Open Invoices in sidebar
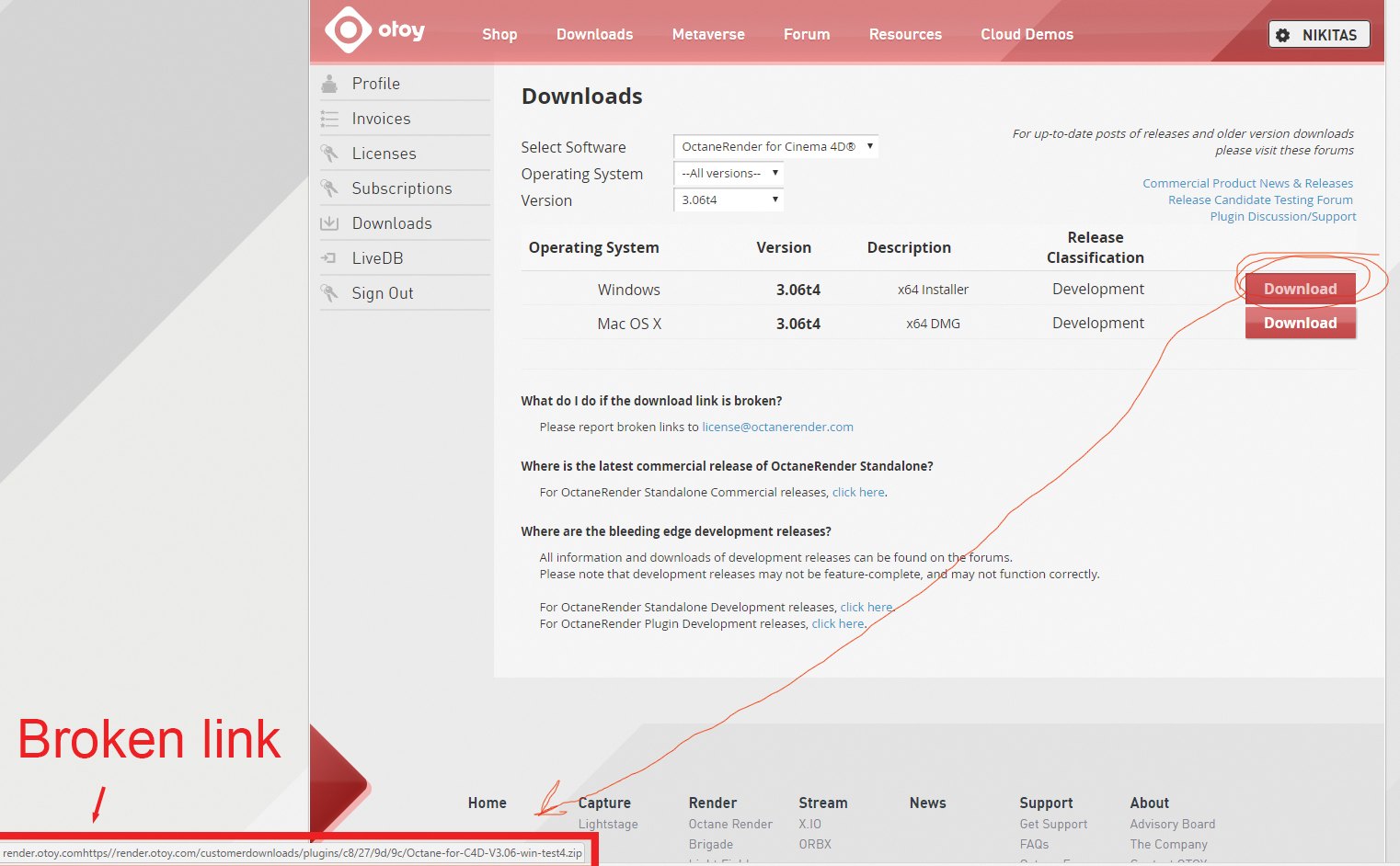 point(382,119)
